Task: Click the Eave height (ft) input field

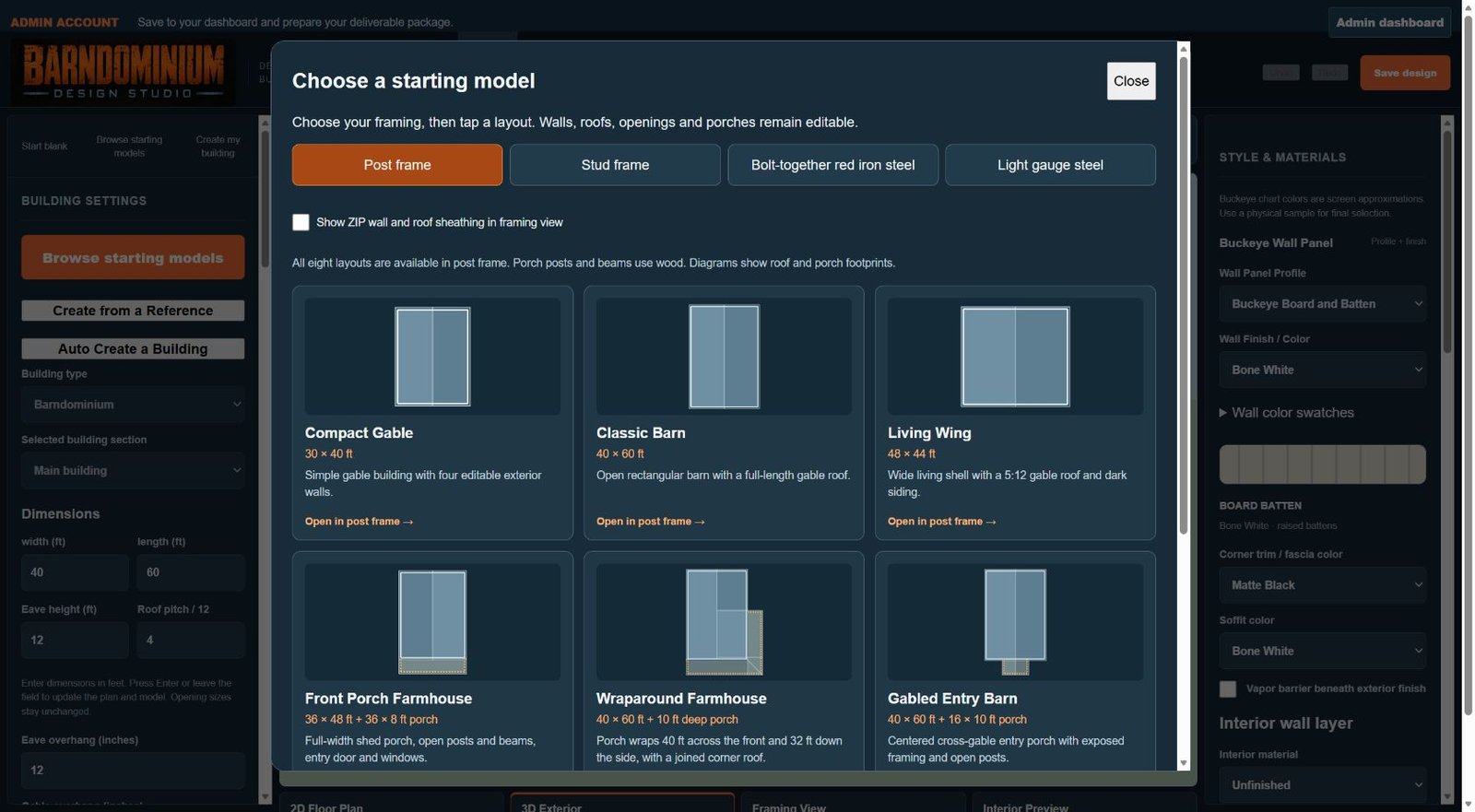Action: click(75, 640)
